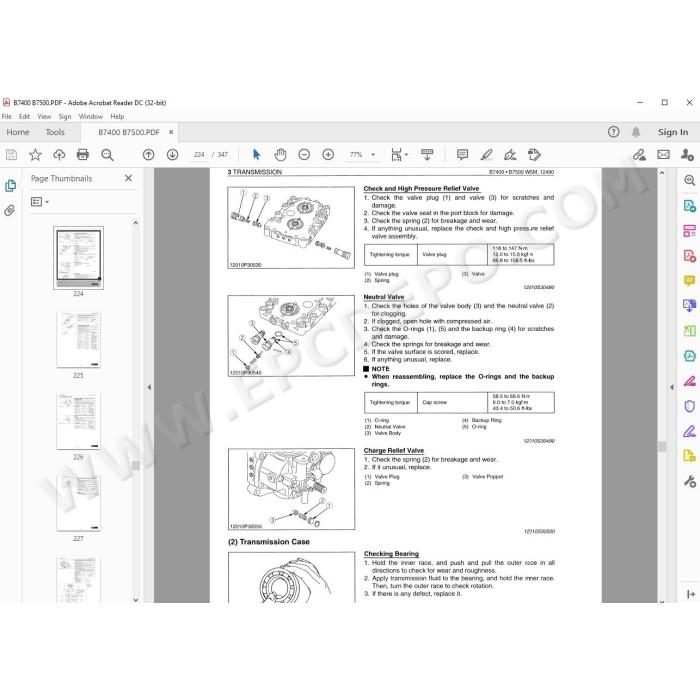Zoom in with the plus icon

point(328,155)
